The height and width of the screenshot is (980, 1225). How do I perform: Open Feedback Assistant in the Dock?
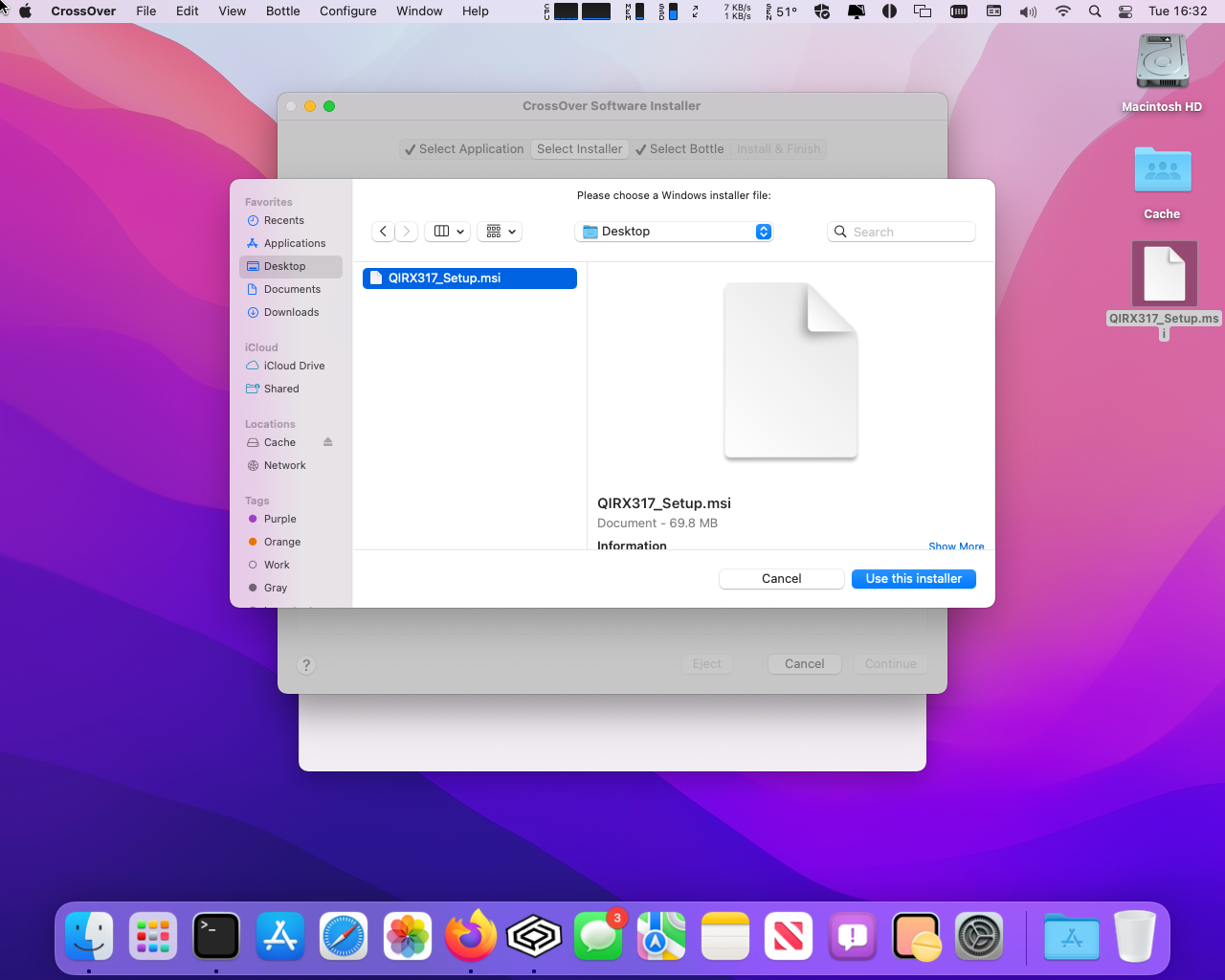click(x=853, y=935)
